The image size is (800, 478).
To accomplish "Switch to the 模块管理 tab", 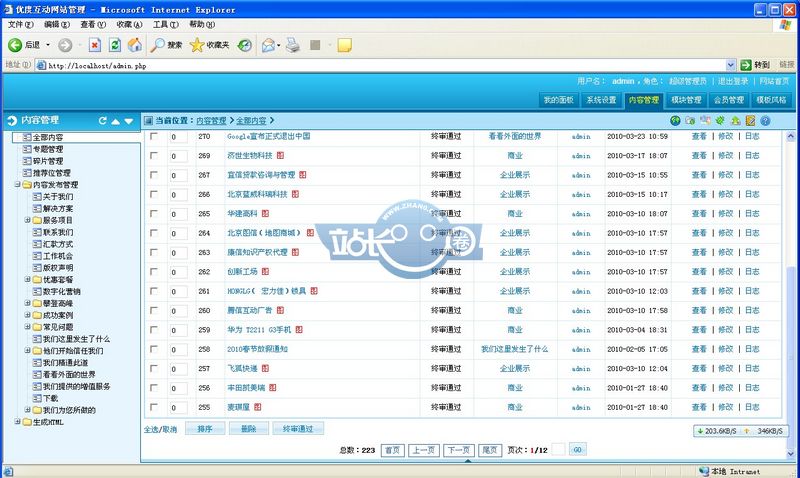I will tap(686, 100).
